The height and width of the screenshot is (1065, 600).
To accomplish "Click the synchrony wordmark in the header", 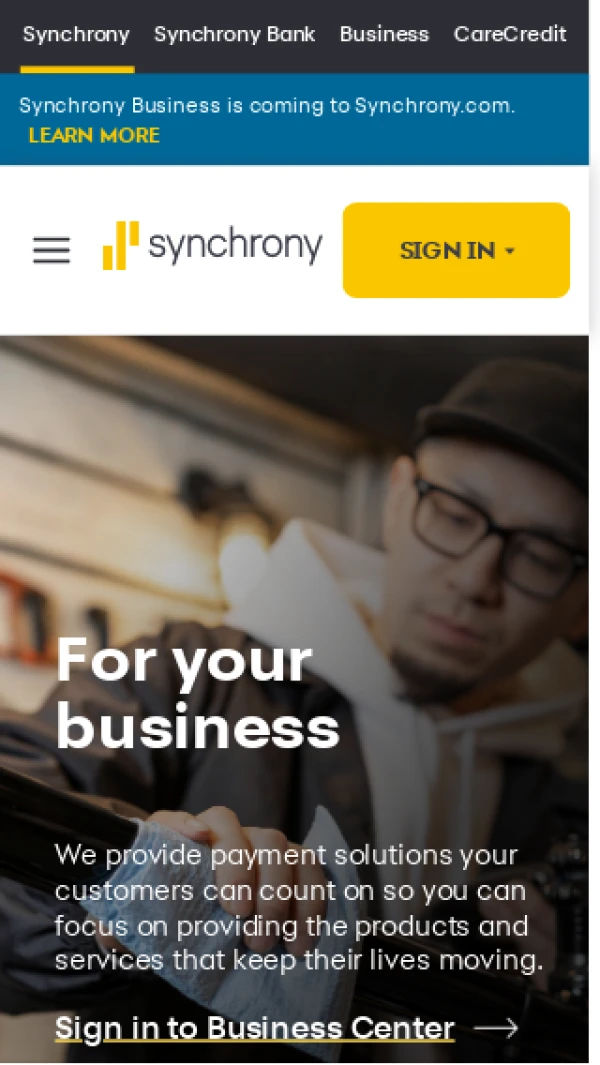I will (236, 246).
